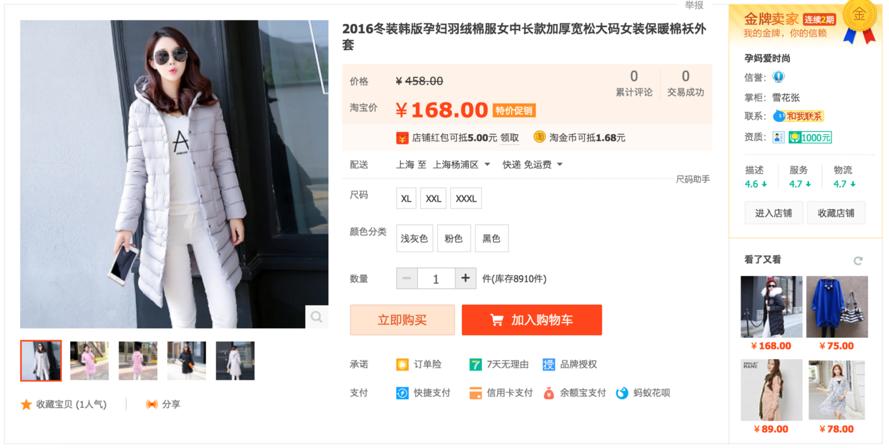Select size XXXL
The width and height of the screenshot is (889, 448).
[x=466, y=198]
